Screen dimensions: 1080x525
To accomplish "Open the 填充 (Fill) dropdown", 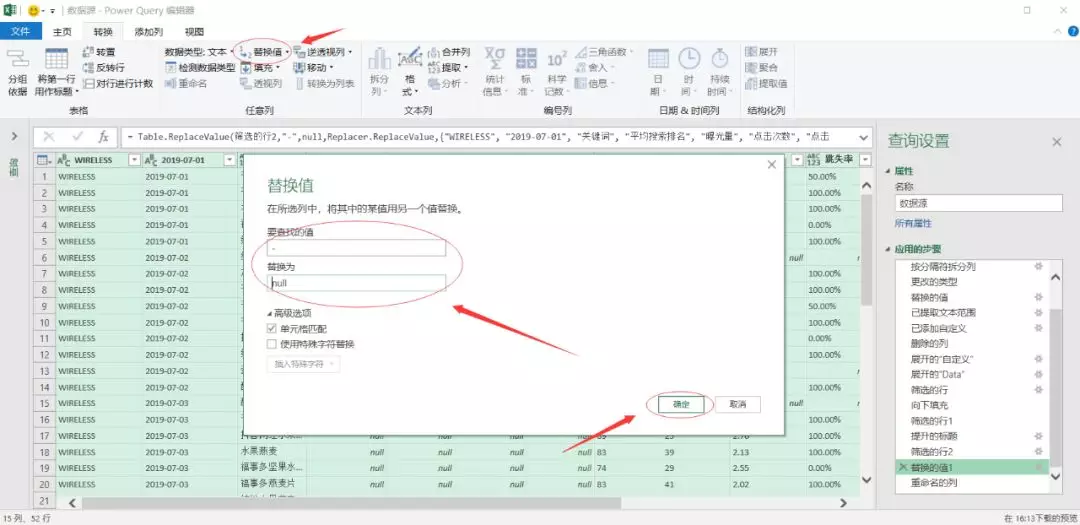I will pos(259,68).
